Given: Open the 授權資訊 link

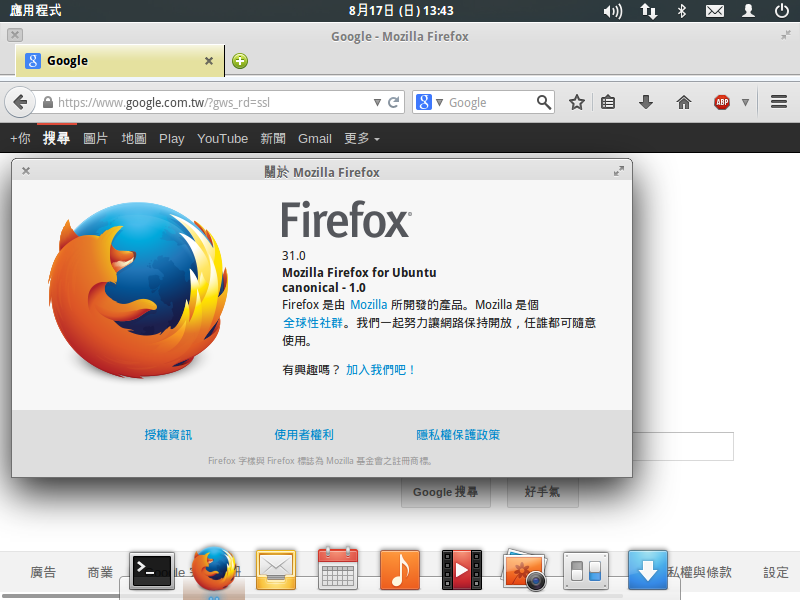Looking at the screenshot, I should pyautogui.click(x=168, y=435).
